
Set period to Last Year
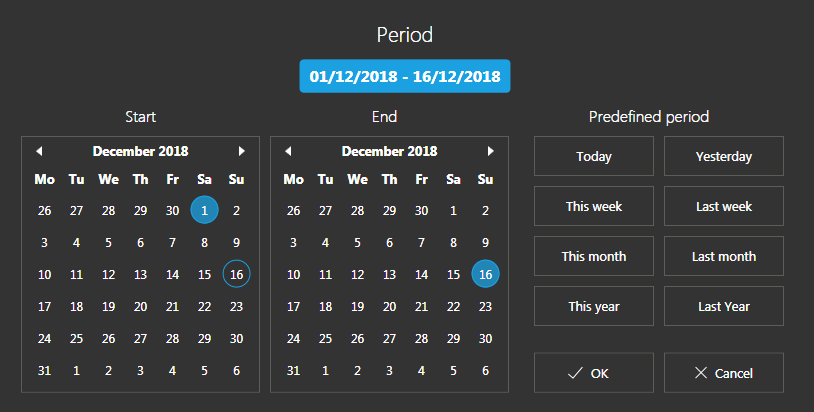point(723,306)
